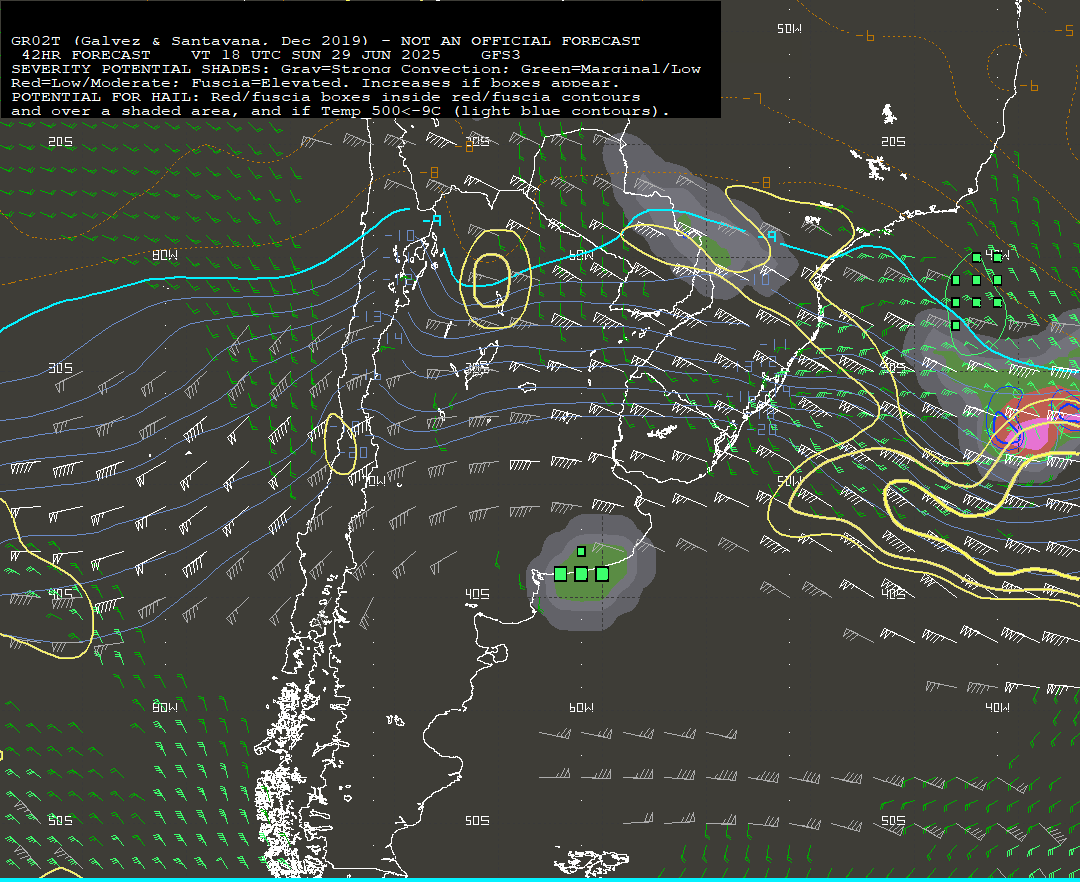Click the inner yellow oval over northern Argentina
This screenshot has width=1080, height=882.
point(492,280)
